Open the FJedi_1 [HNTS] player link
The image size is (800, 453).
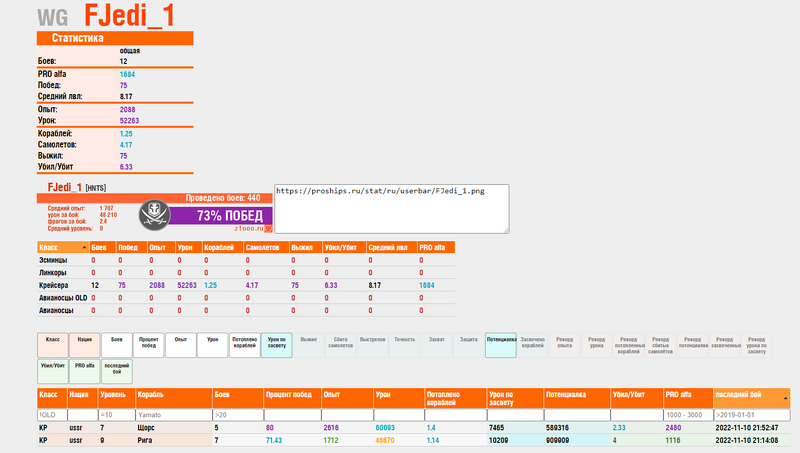[72, 187]
